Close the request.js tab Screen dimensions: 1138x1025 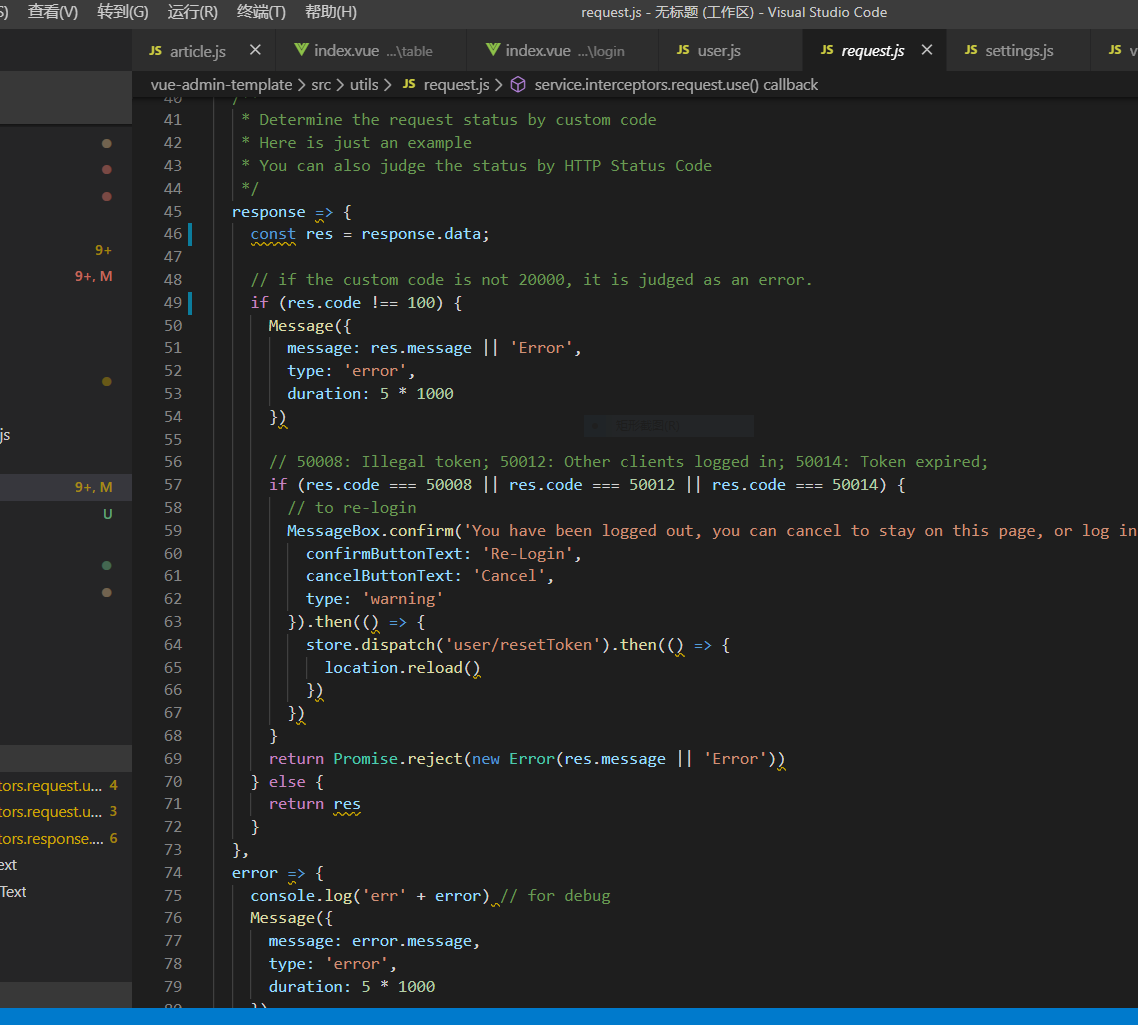pyautogui.click(x=926, y=49)
